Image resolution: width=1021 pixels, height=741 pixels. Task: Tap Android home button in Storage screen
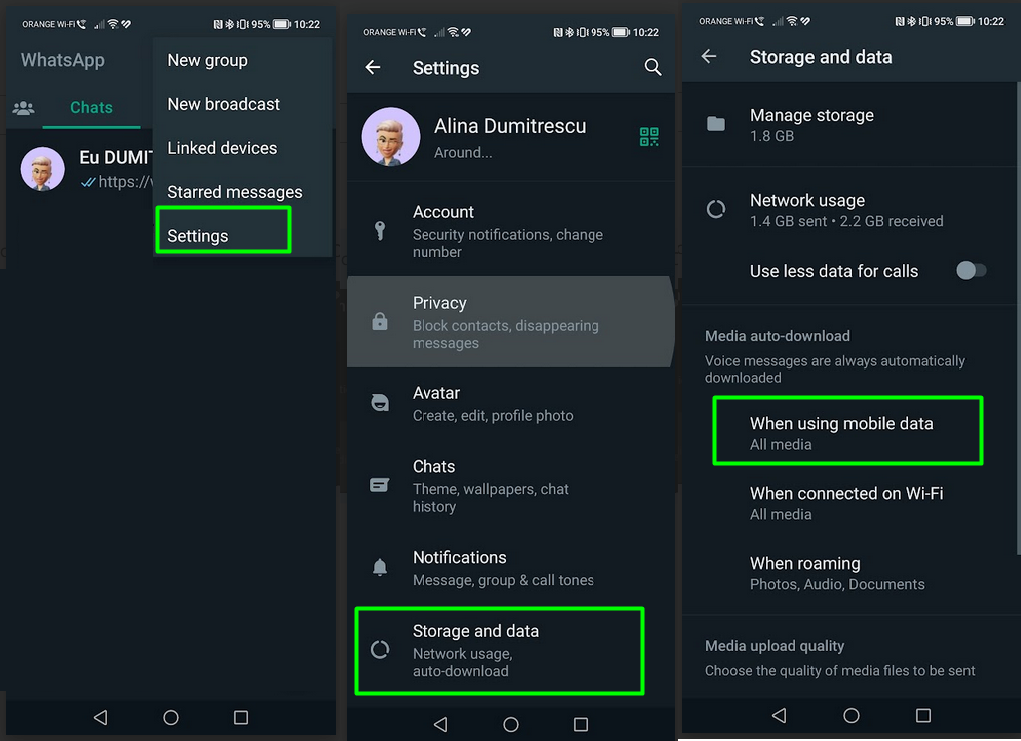(851, 716)
